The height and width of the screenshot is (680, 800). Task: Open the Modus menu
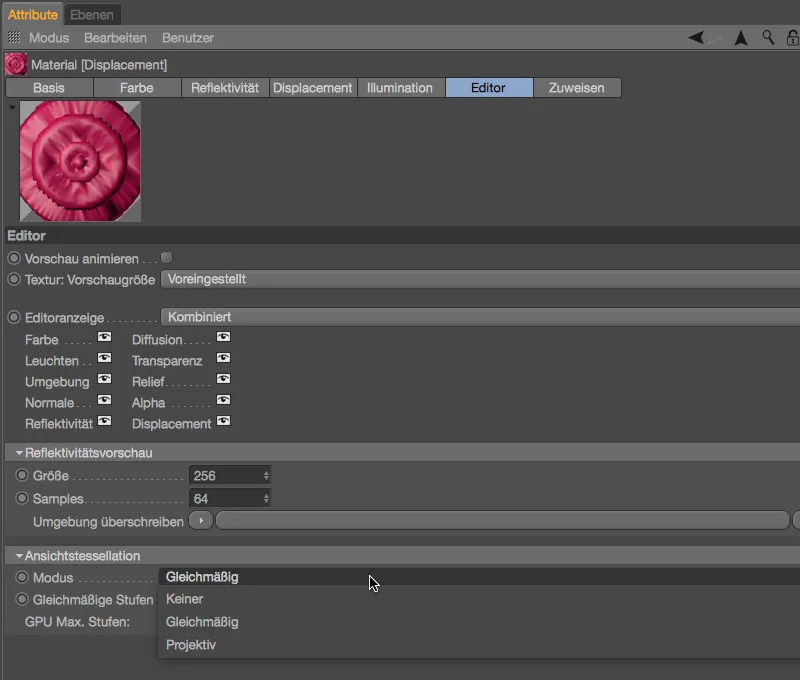pos(49,38)
